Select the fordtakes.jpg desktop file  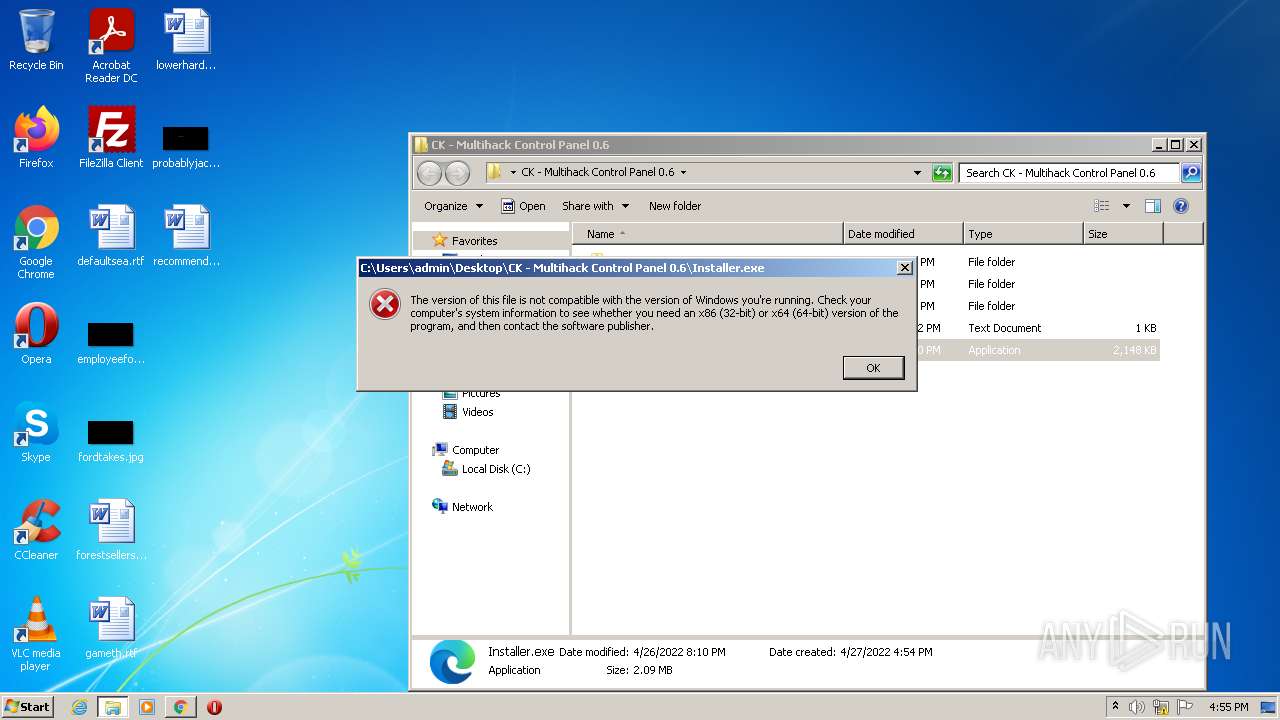click(111, 440)
